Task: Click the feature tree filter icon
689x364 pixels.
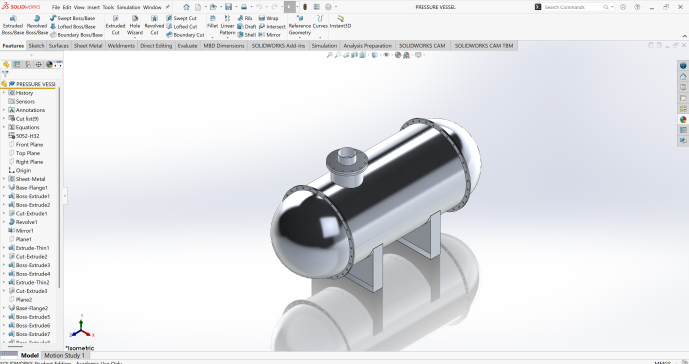Action: 5,74
